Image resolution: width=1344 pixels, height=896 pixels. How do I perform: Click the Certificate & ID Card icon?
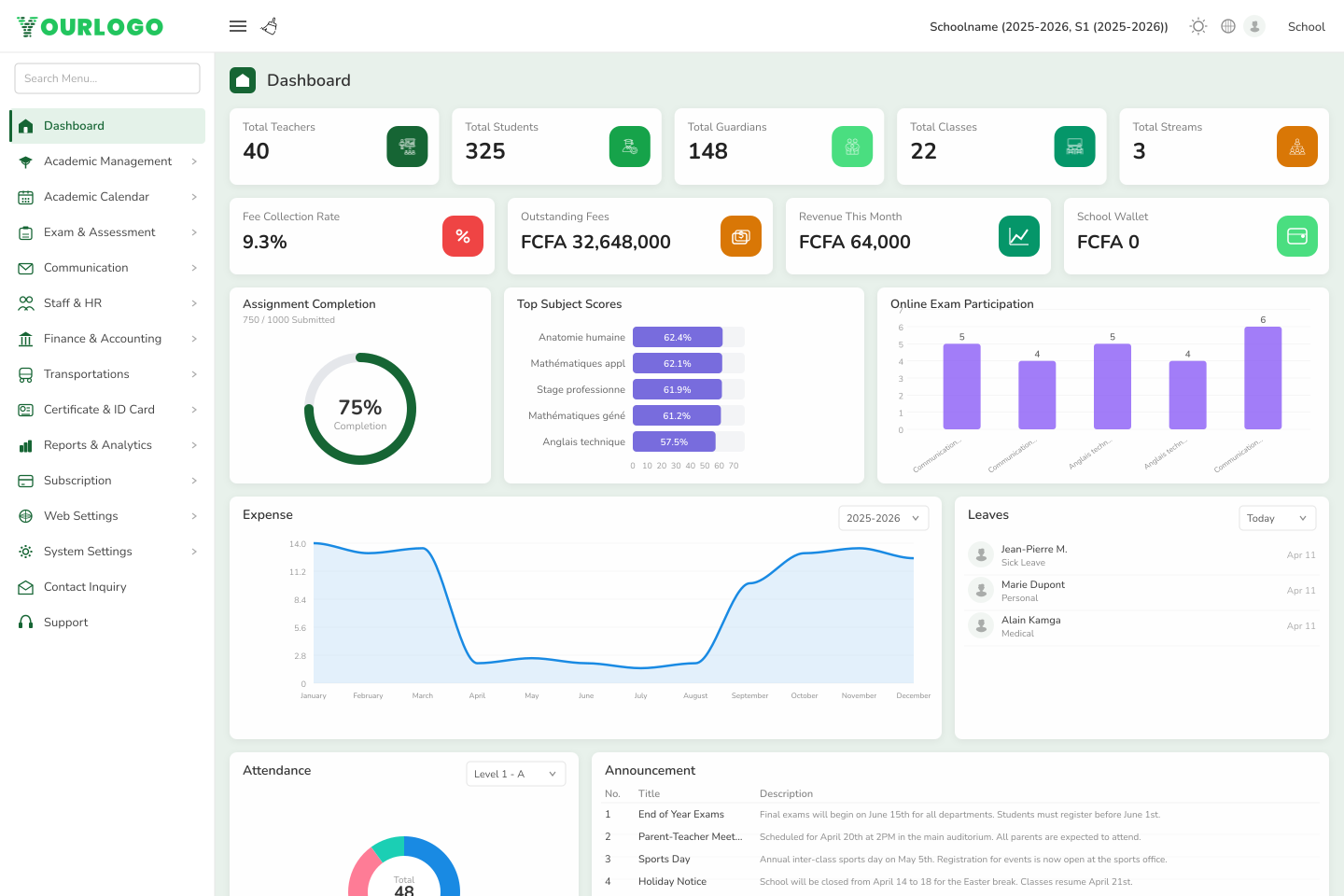26,410
